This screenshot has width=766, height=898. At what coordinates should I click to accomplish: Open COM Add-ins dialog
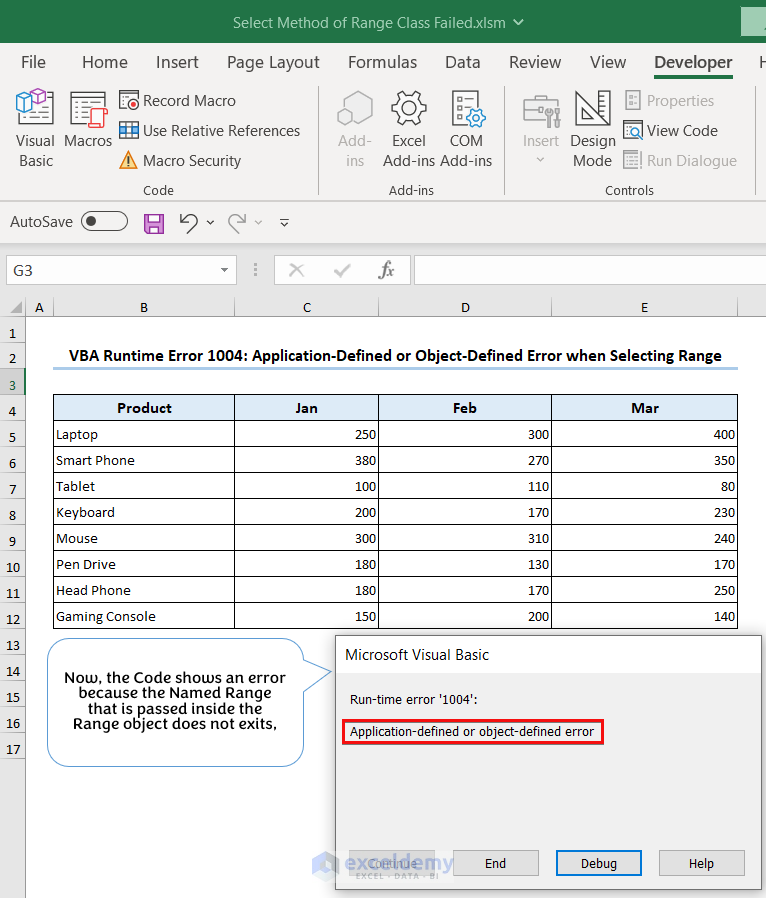tap(466, 130)
